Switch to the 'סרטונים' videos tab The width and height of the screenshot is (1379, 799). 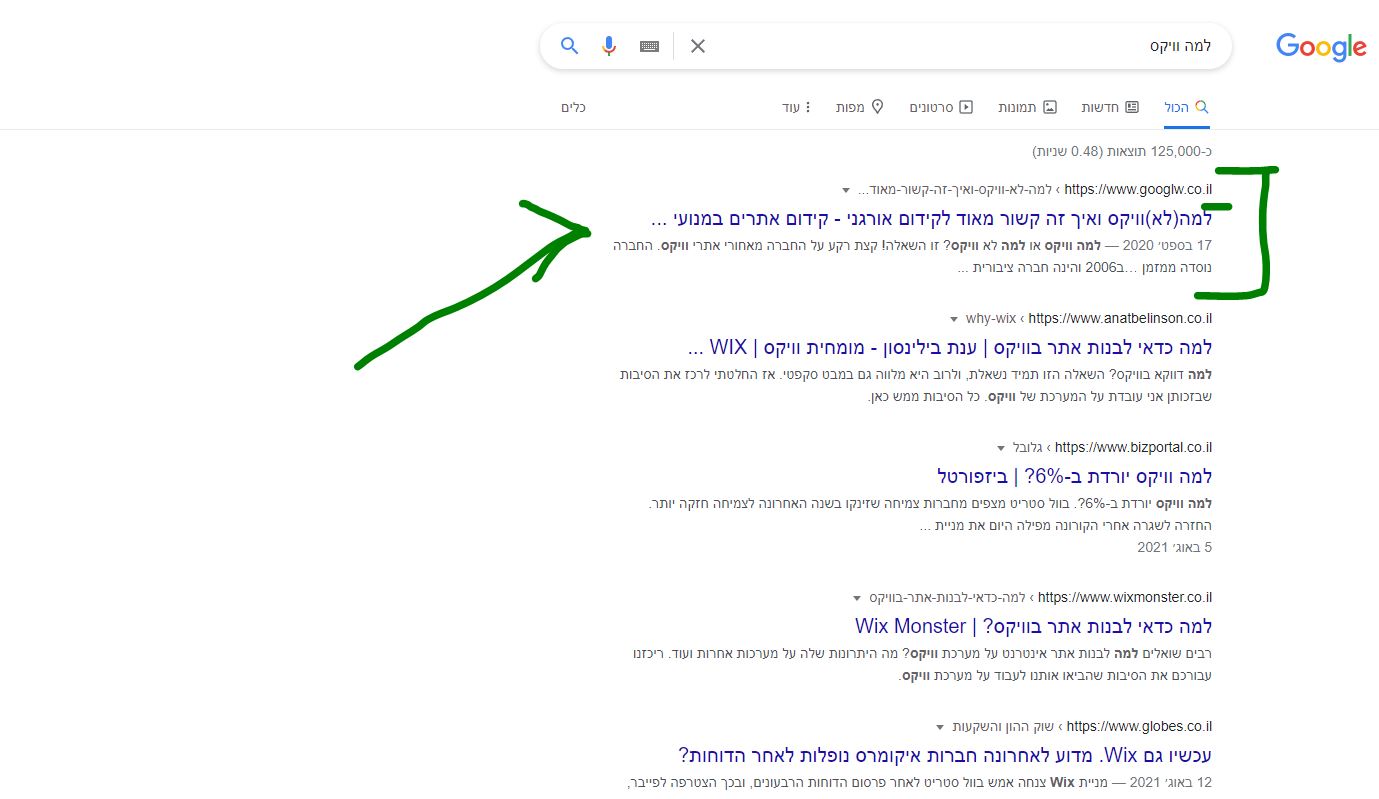[x=941, y=107]
